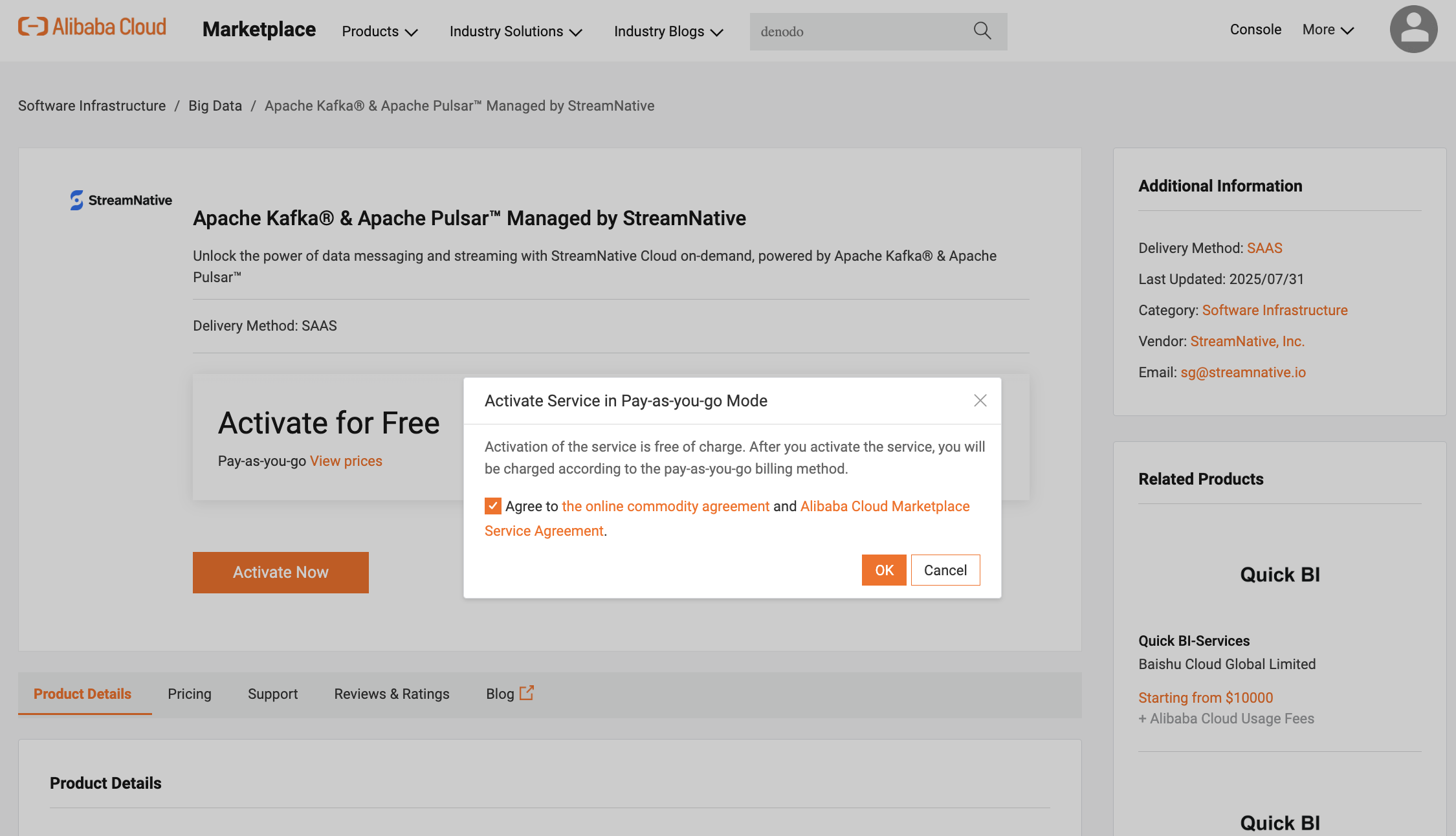Click Starting from $10000 price
Viewport: 1456px width, 836px height.
[x=1206, y=698]
